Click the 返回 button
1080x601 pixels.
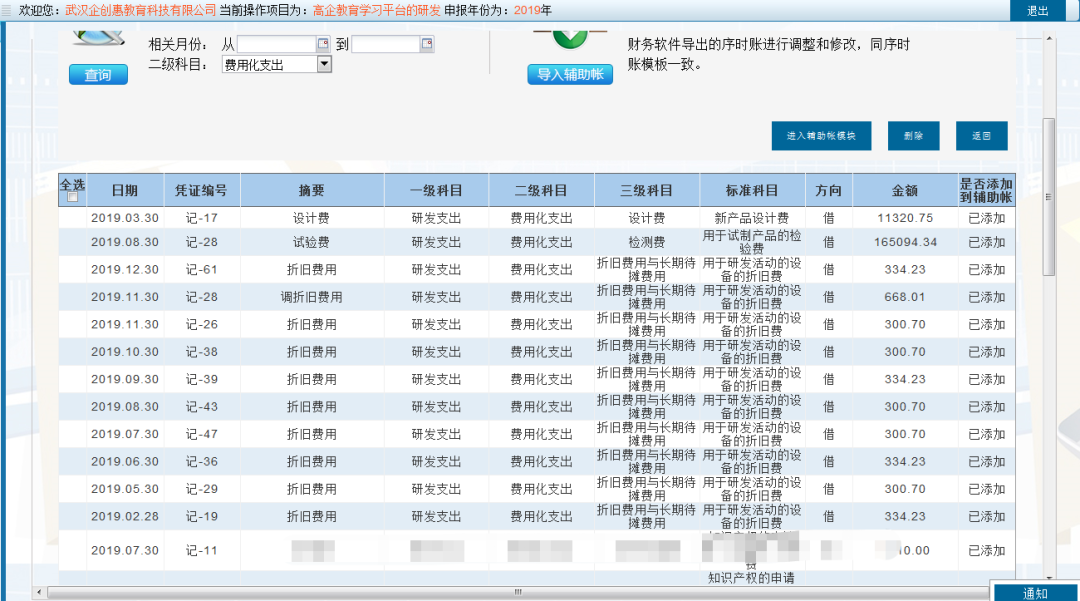tap(982, 136)
